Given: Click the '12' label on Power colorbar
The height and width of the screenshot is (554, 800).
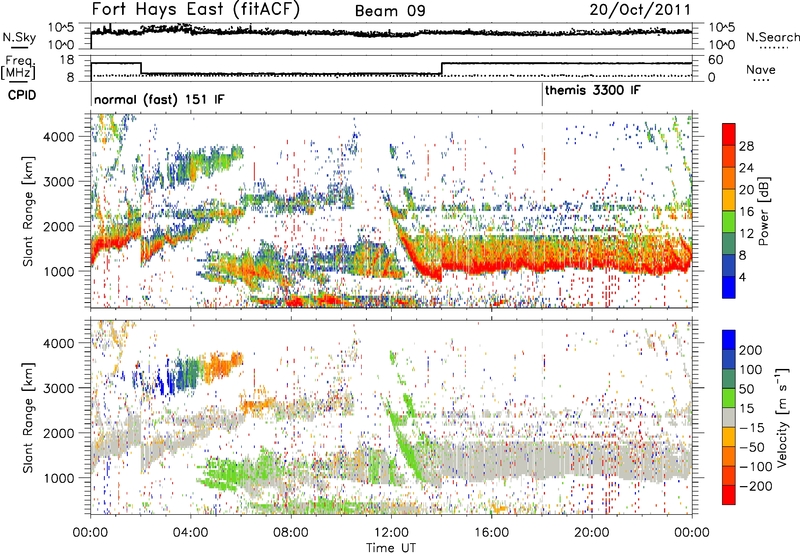Looking at the screenshot, I should point(746,234).
